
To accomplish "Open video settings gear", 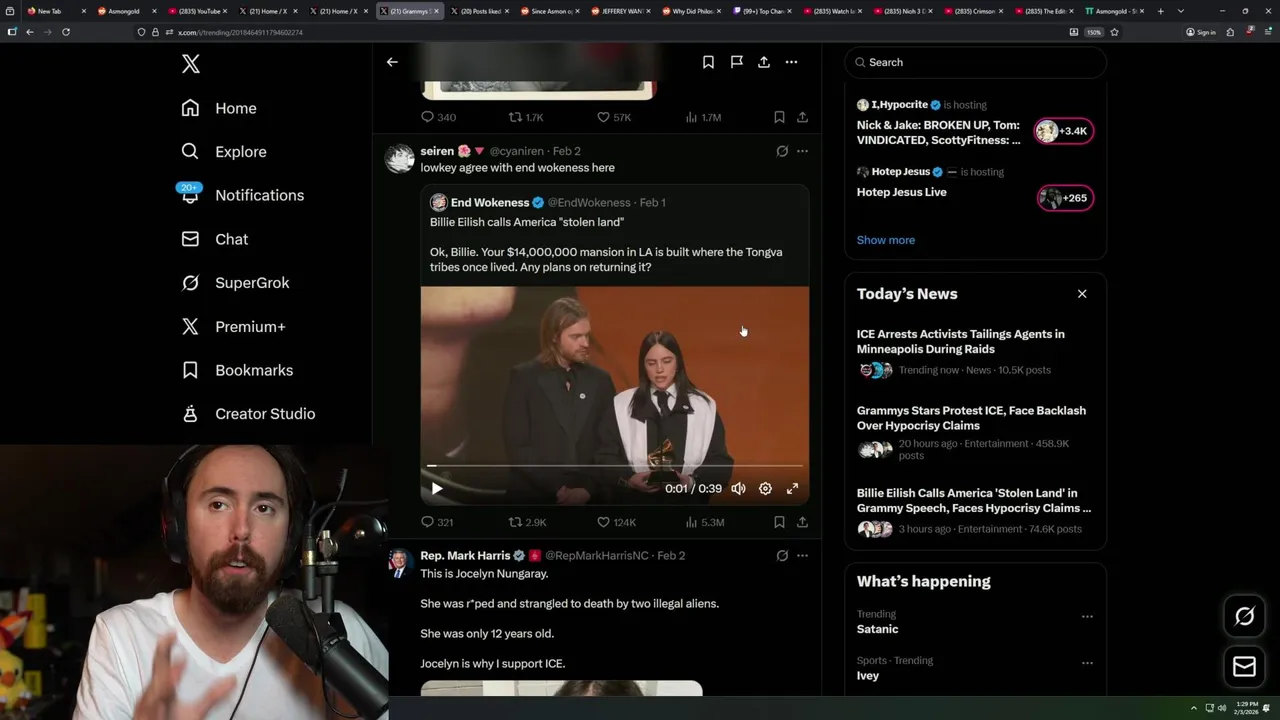I will pos(765,489).
